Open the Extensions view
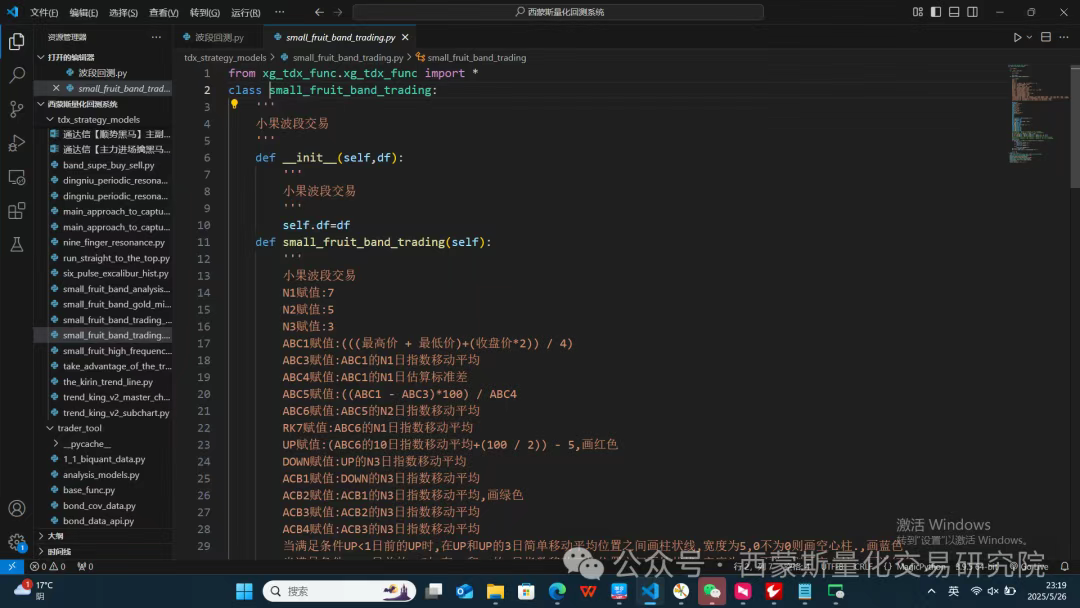The width and height of the screenshot is (1080, 608). [17, 211]
